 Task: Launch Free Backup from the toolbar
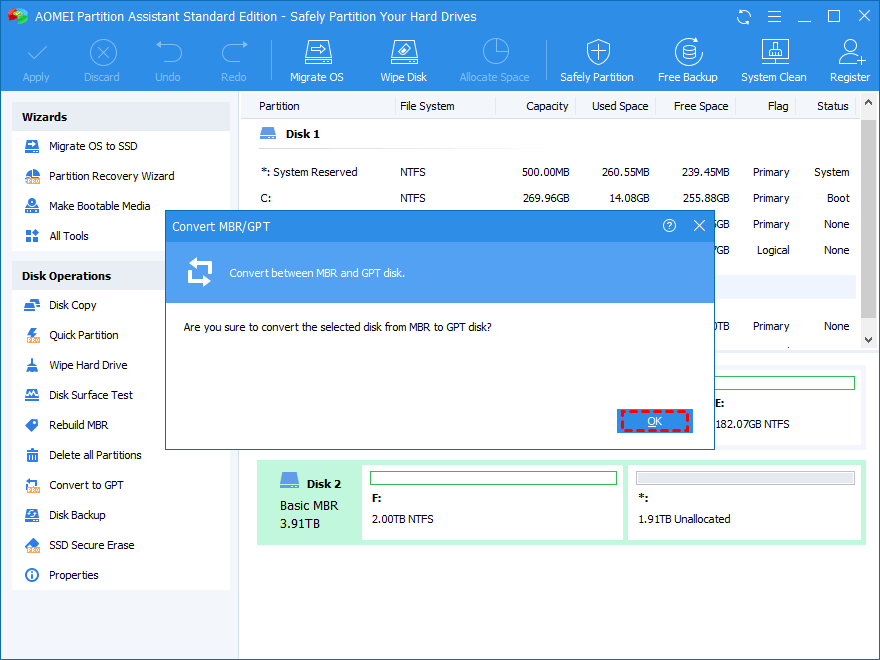tap(688, 61)
